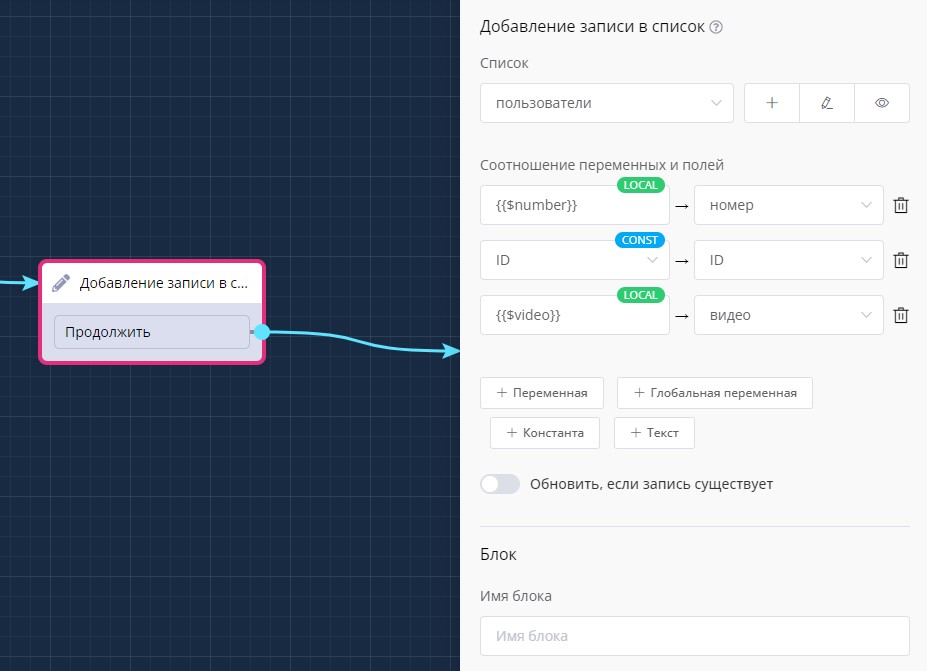927x671 pixels.
Task: Click the pencil icon to edit the list
Action: 827,103
